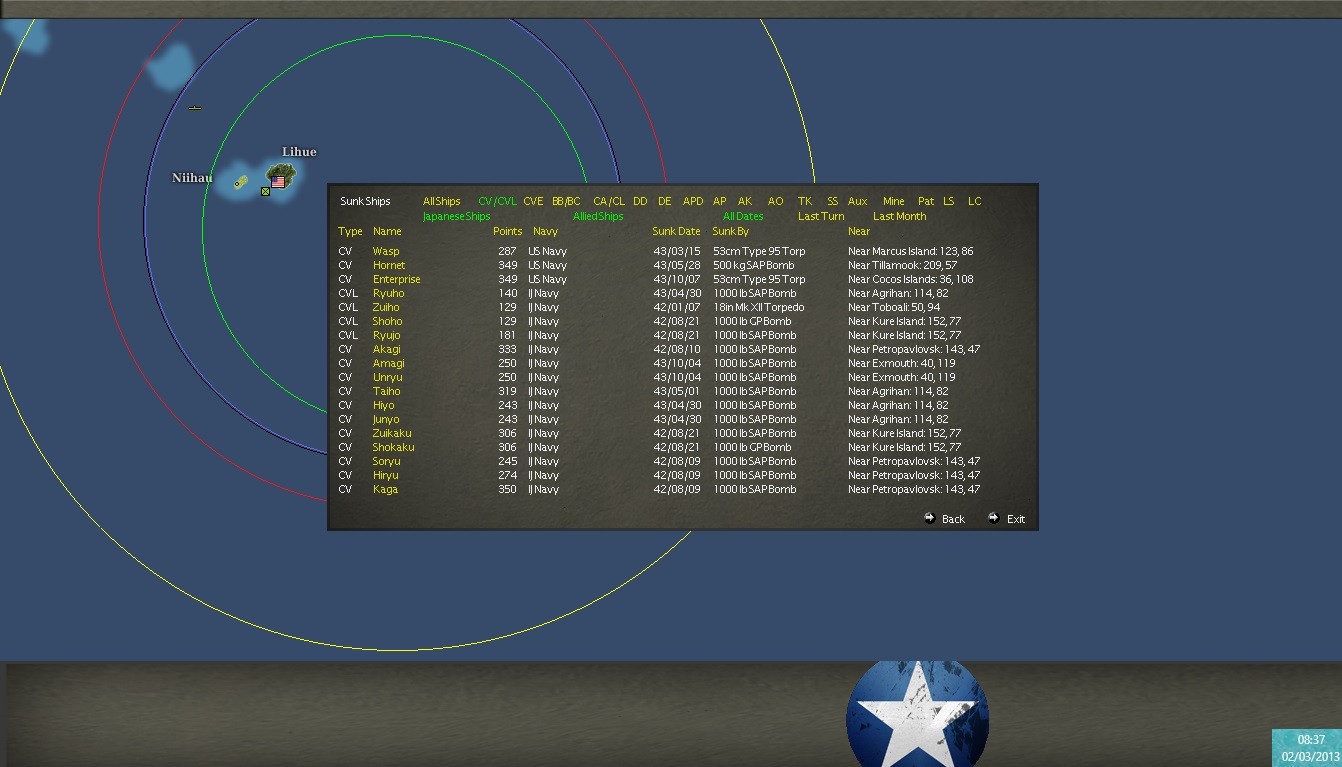Select the small aircraft icon north of Niihau
This screenshot has width=1342, height=767.
[x=195, y=108]
